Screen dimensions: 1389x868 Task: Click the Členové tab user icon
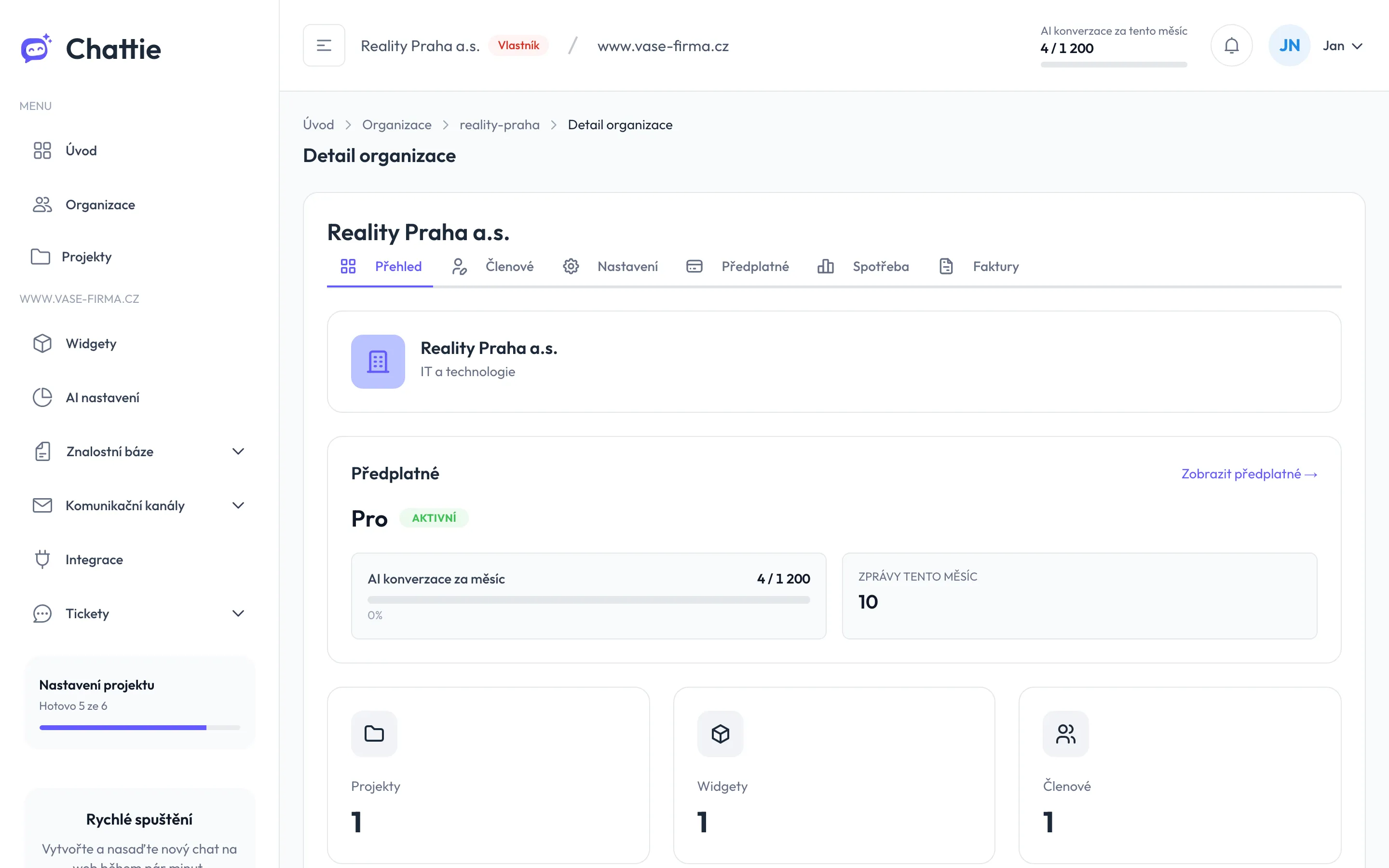point(459,266)
